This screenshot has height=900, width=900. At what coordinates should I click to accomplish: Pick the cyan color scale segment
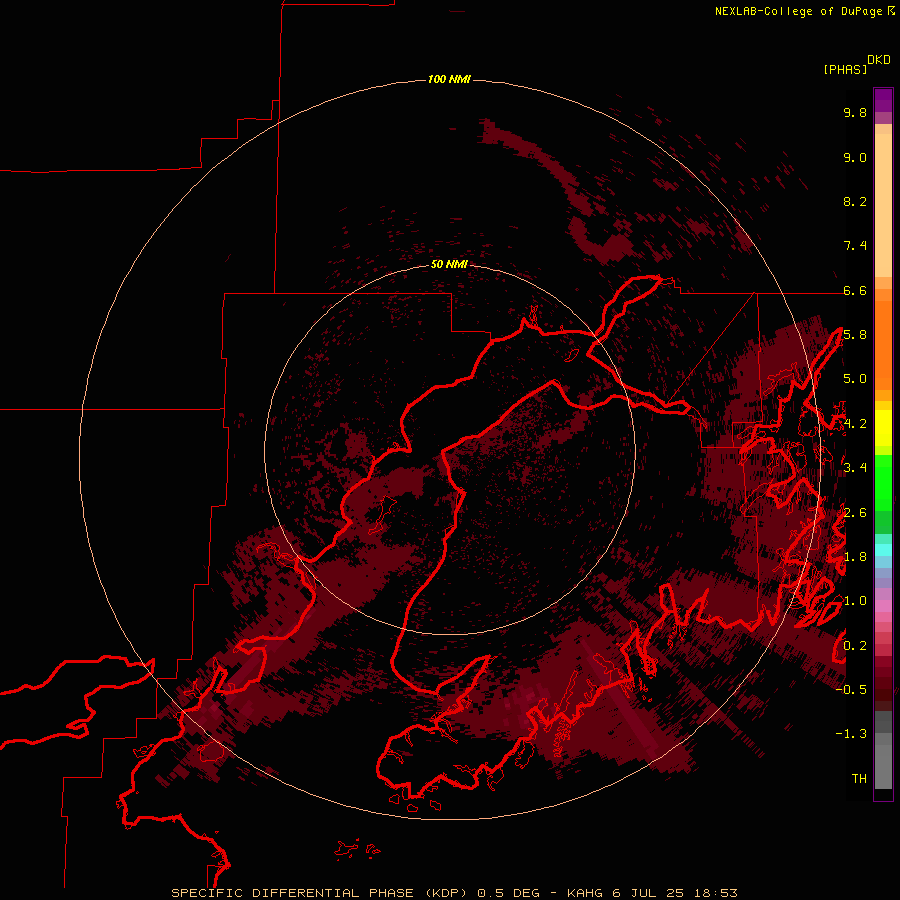(x=883, y=550)
